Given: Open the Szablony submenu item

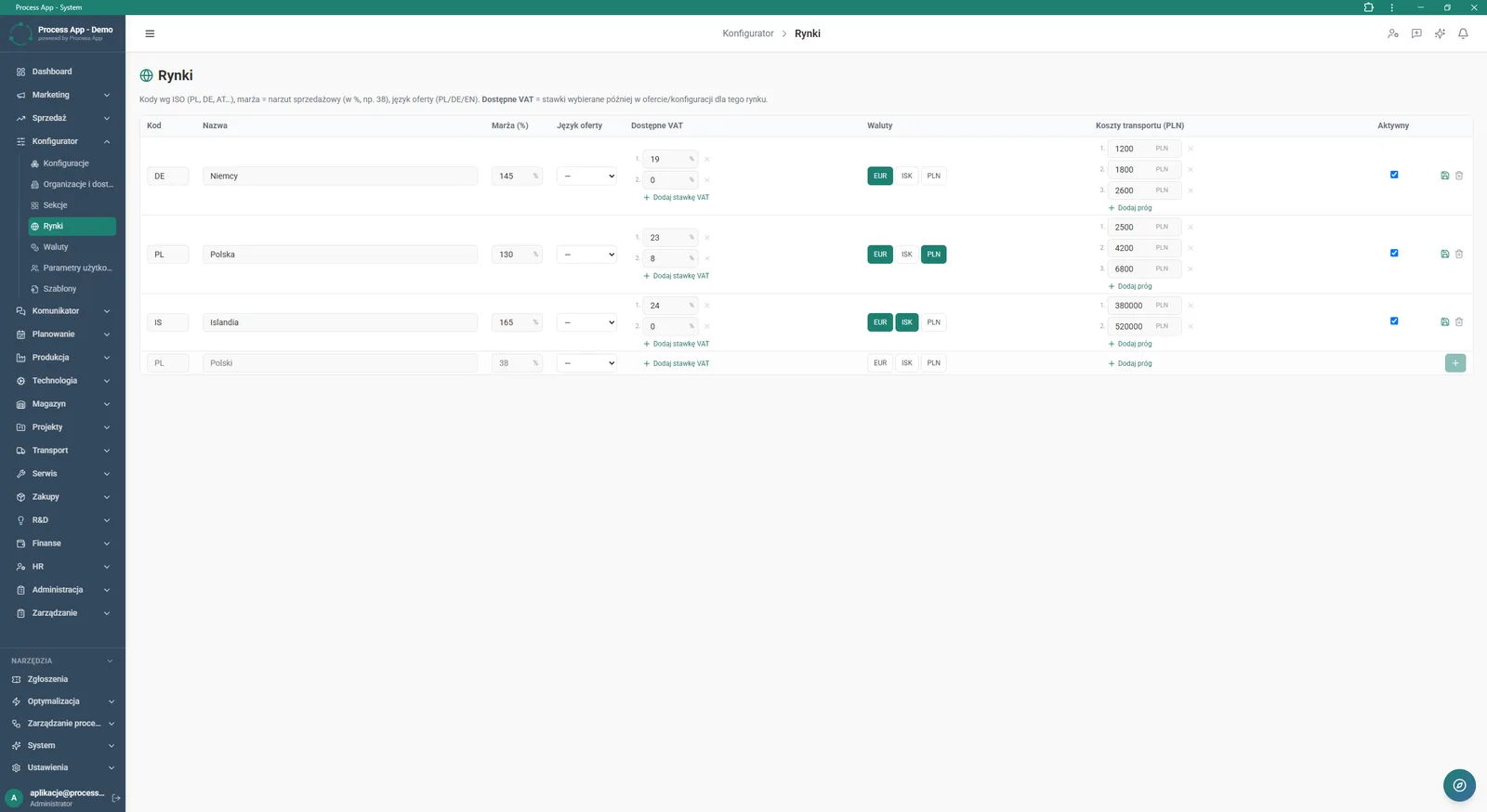Looking at the screenshot, I should pos(72,289).
